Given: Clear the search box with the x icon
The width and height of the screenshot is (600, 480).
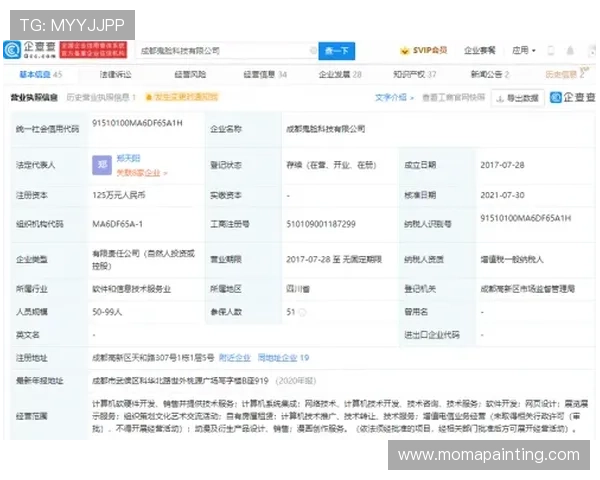Looking at the screenshot, I should pyautogui.click(x=313, y=51).
